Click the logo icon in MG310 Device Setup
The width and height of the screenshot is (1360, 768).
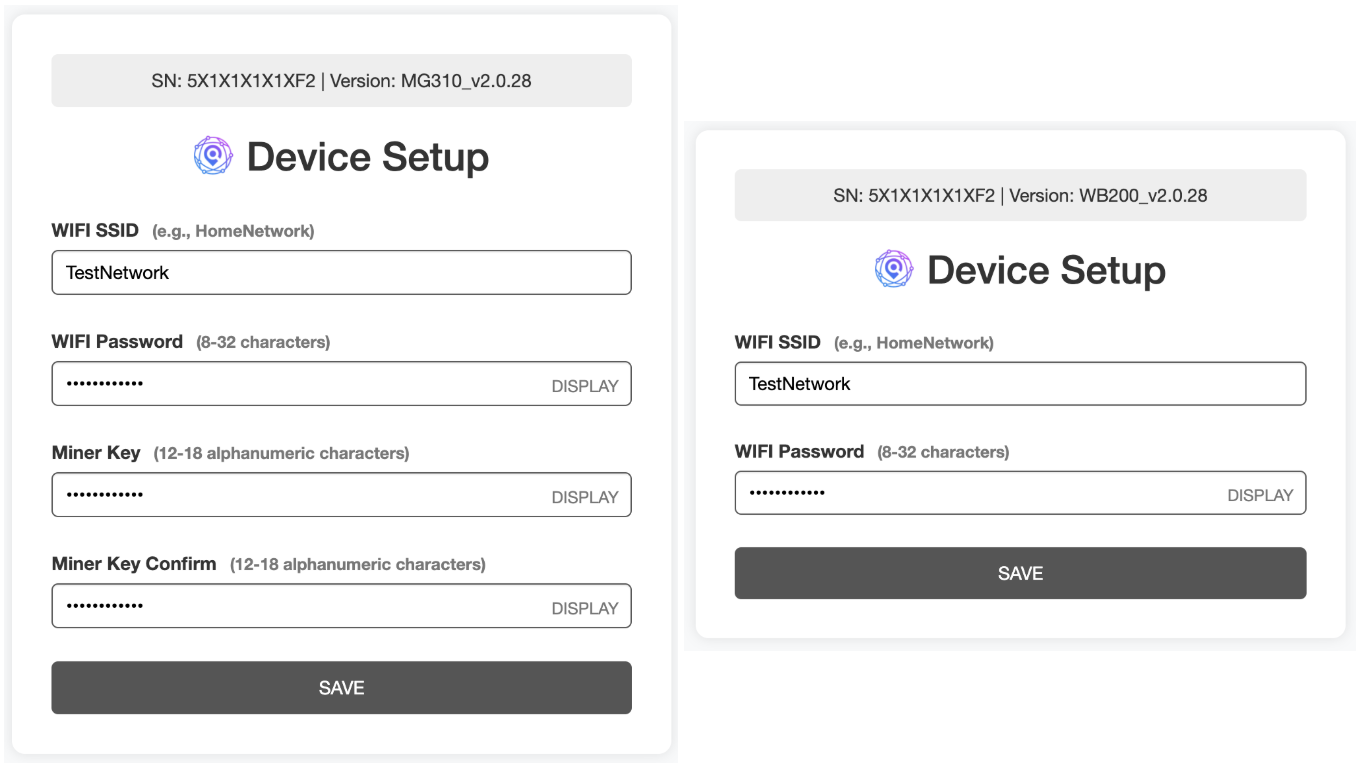pos(212,156)
